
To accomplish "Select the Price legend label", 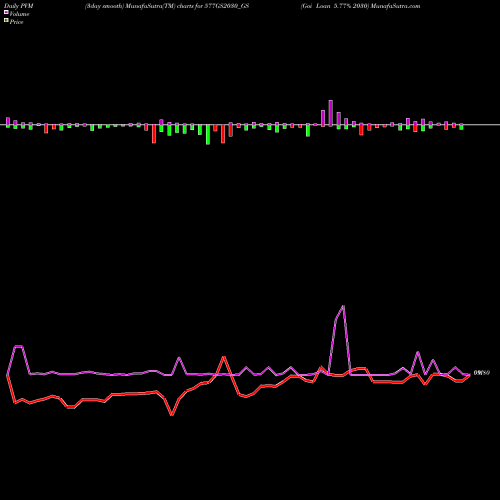I will pyautogui.click(x=16, y=22).
